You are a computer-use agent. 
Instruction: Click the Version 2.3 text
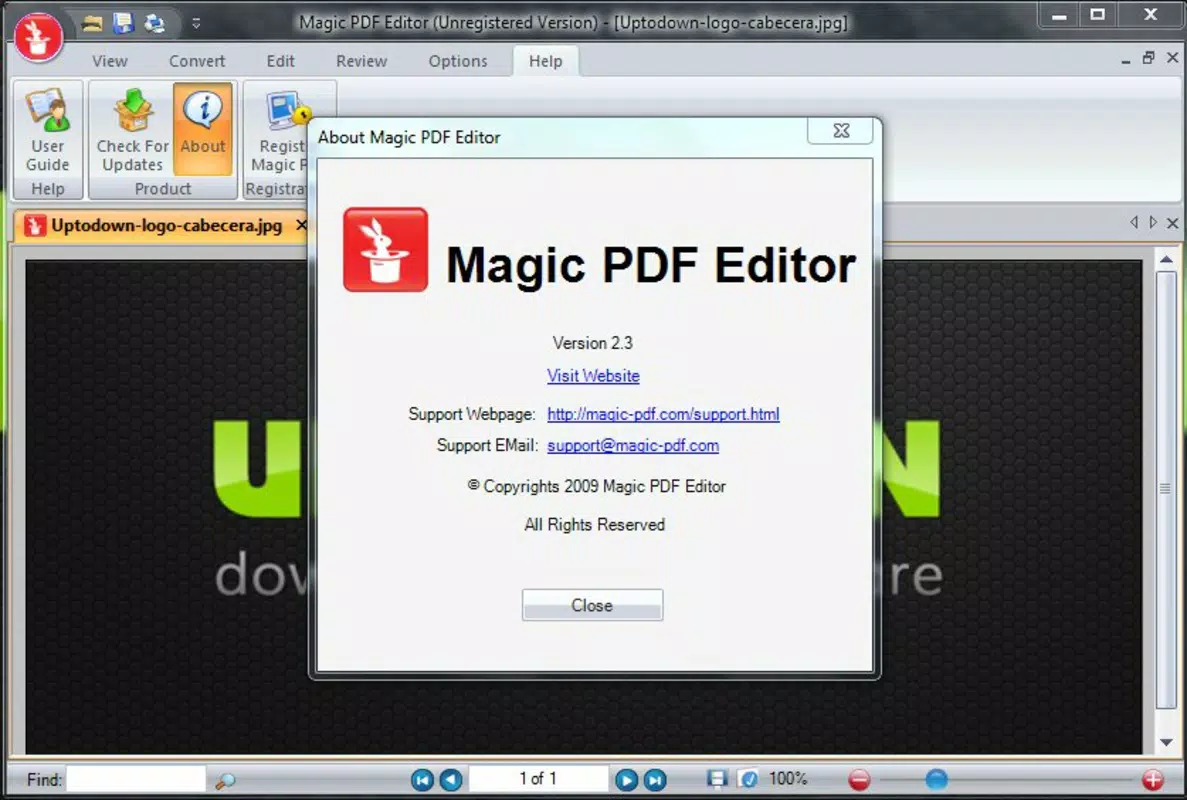point(593,344)
